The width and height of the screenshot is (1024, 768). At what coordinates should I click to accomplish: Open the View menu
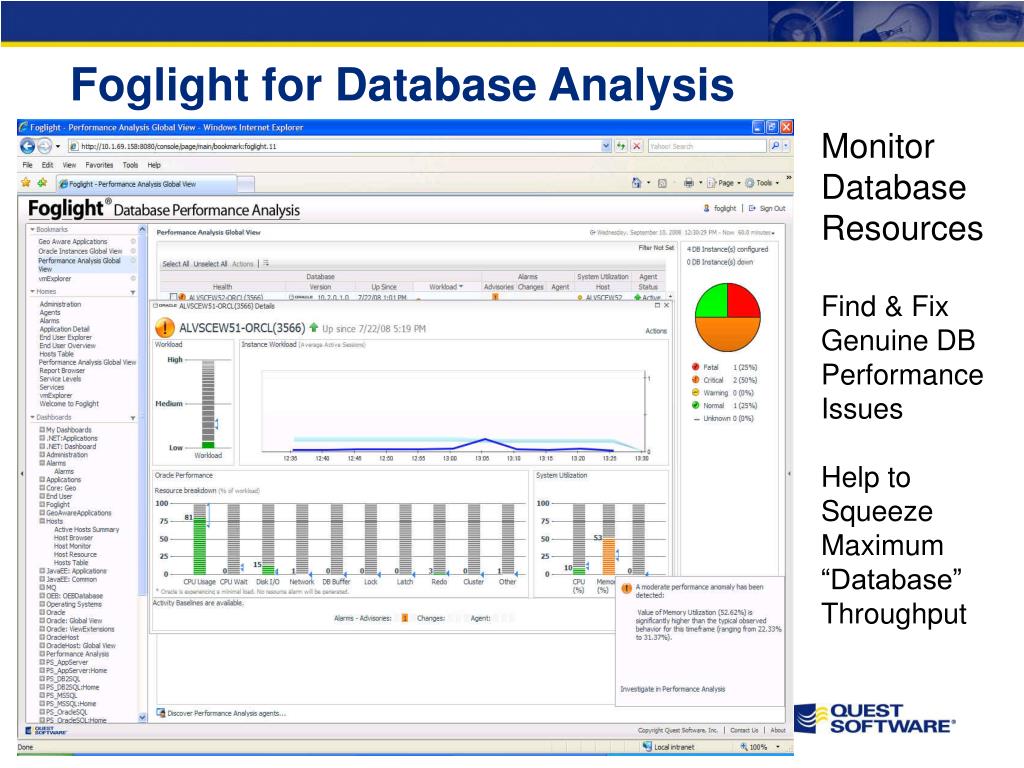point(69,165)
